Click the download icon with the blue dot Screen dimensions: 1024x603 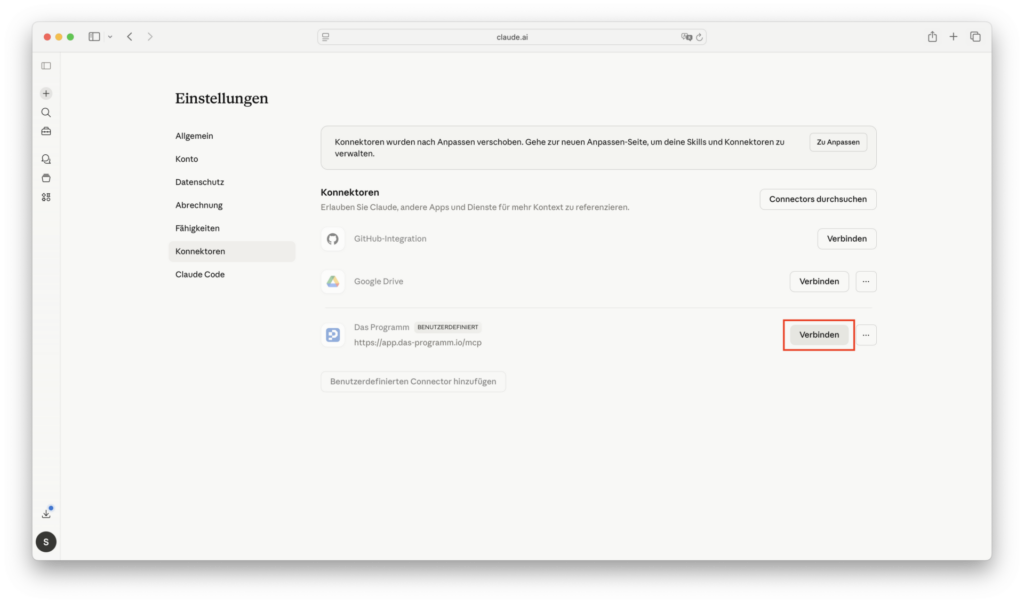[46, 513]
